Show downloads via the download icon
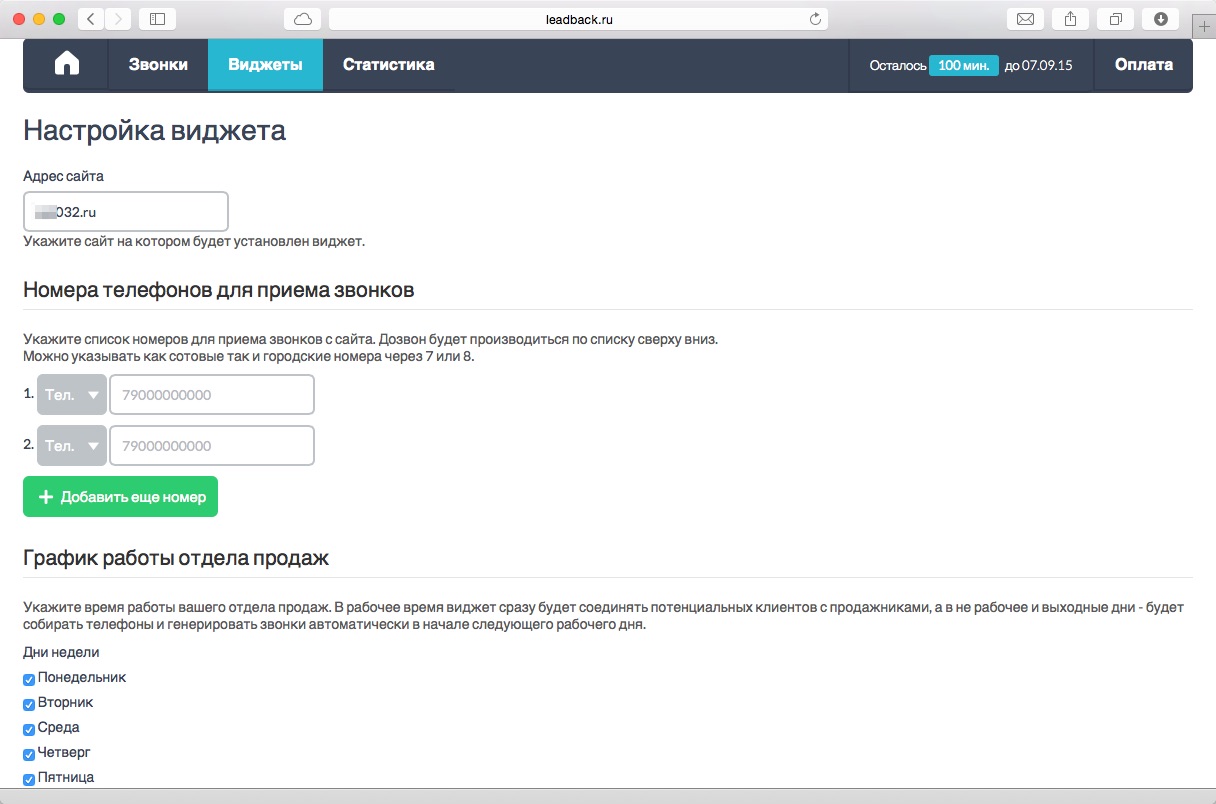1216x804 pixels. click(x=1161, y=18)
